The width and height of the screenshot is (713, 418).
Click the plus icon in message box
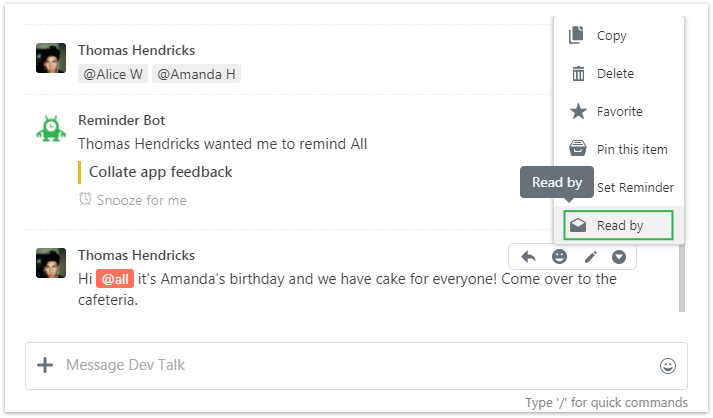click(x=45, y=365)
